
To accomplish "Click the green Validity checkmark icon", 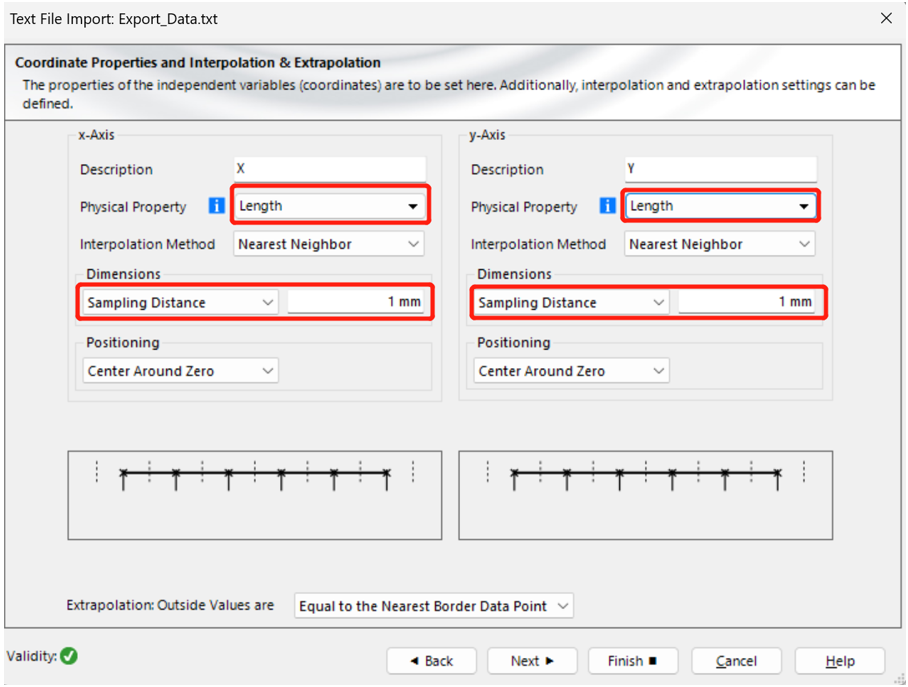I will tap(69, 656).
